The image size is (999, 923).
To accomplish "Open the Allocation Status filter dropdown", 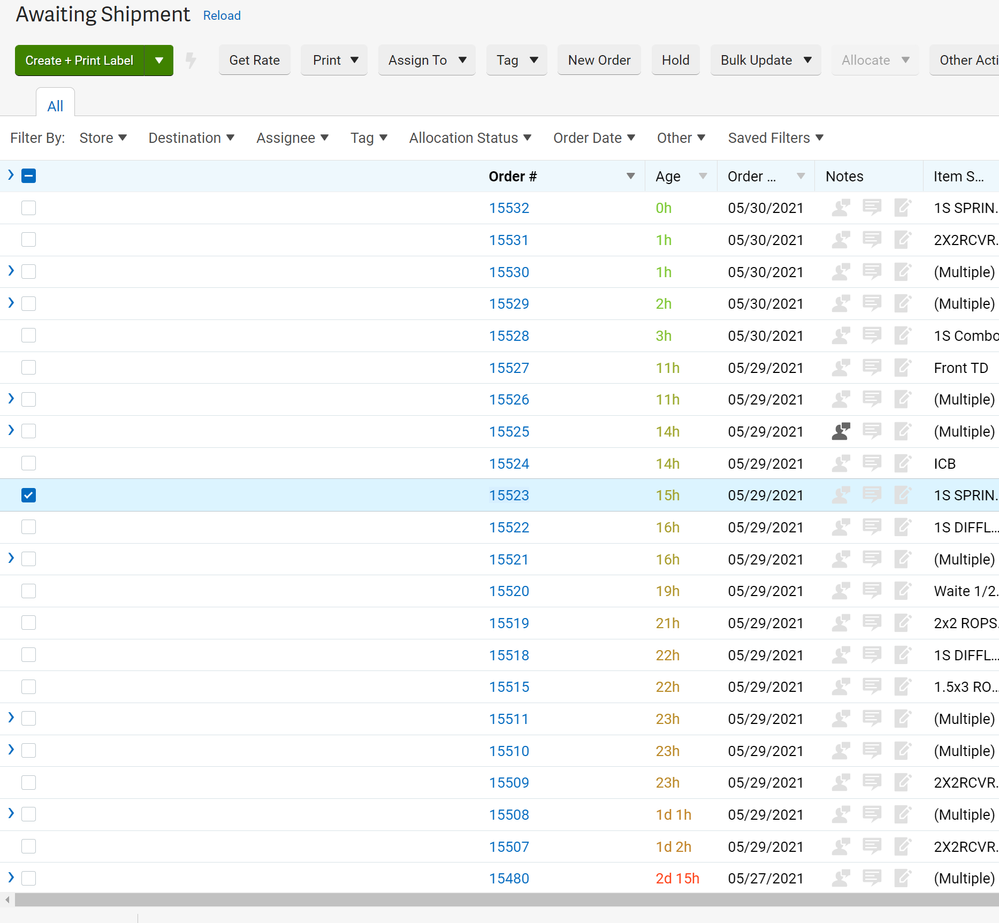I will 470,138.
